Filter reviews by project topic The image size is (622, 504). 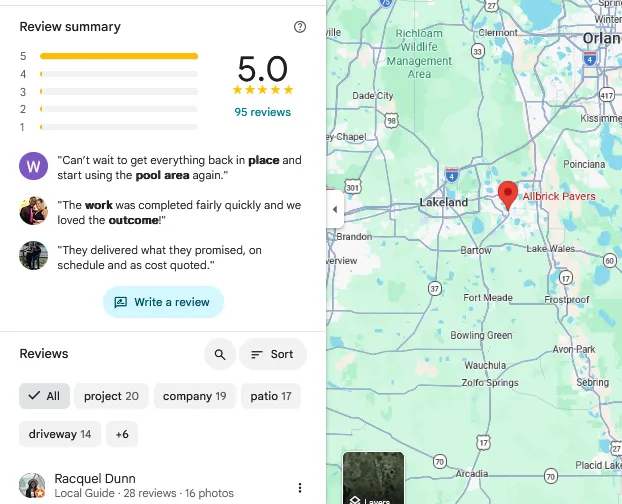tap(111, 396)
